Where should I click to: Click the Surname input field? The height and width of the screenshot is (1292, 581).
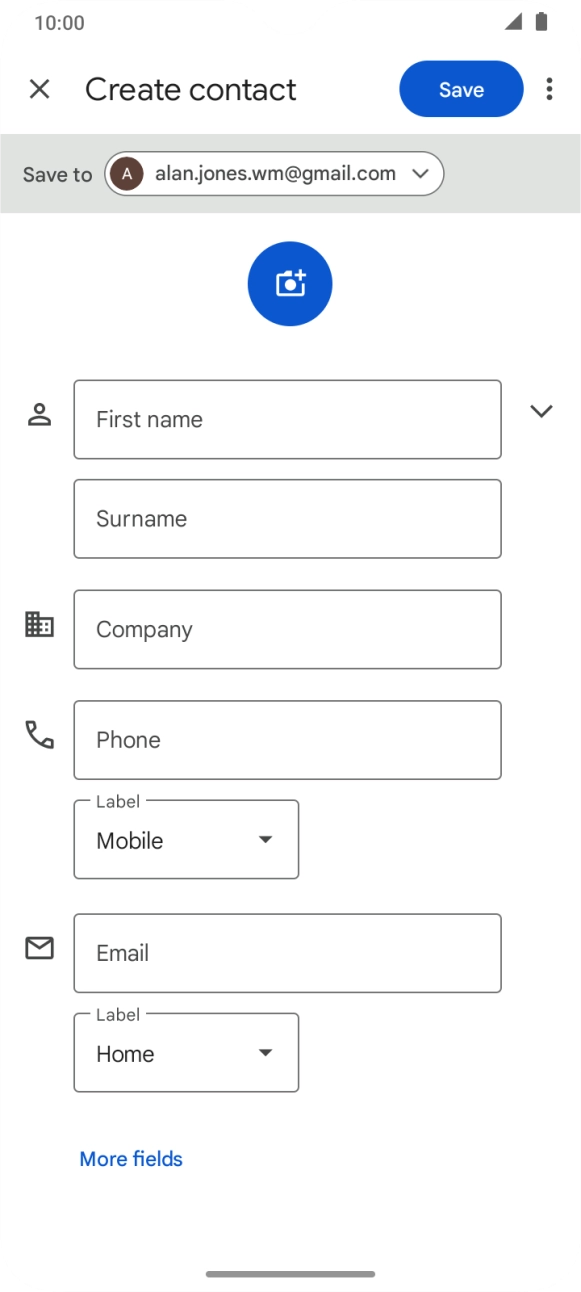click(x=287, y=518)
